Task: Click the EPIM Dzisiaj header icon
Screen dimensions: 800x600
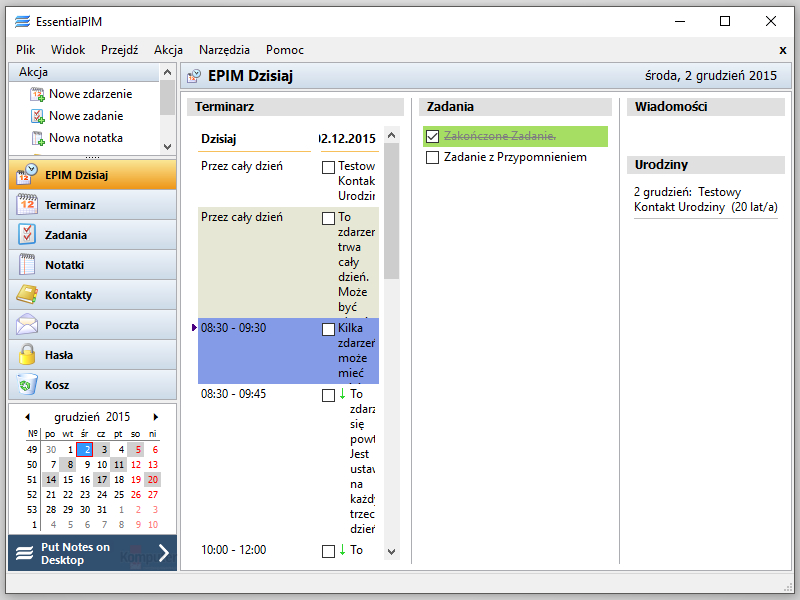Action: (x=194, y=76)
